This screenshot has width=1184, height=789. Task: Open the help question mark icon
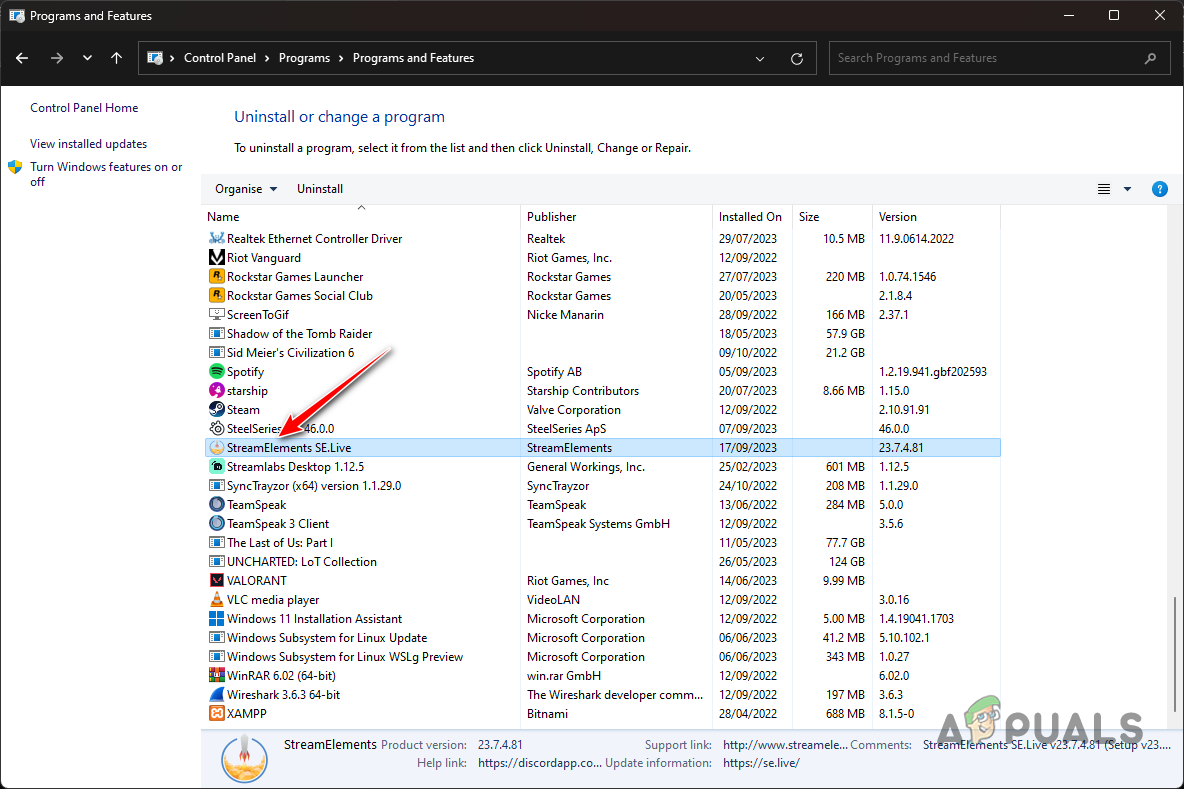(x=1160, y=189)
